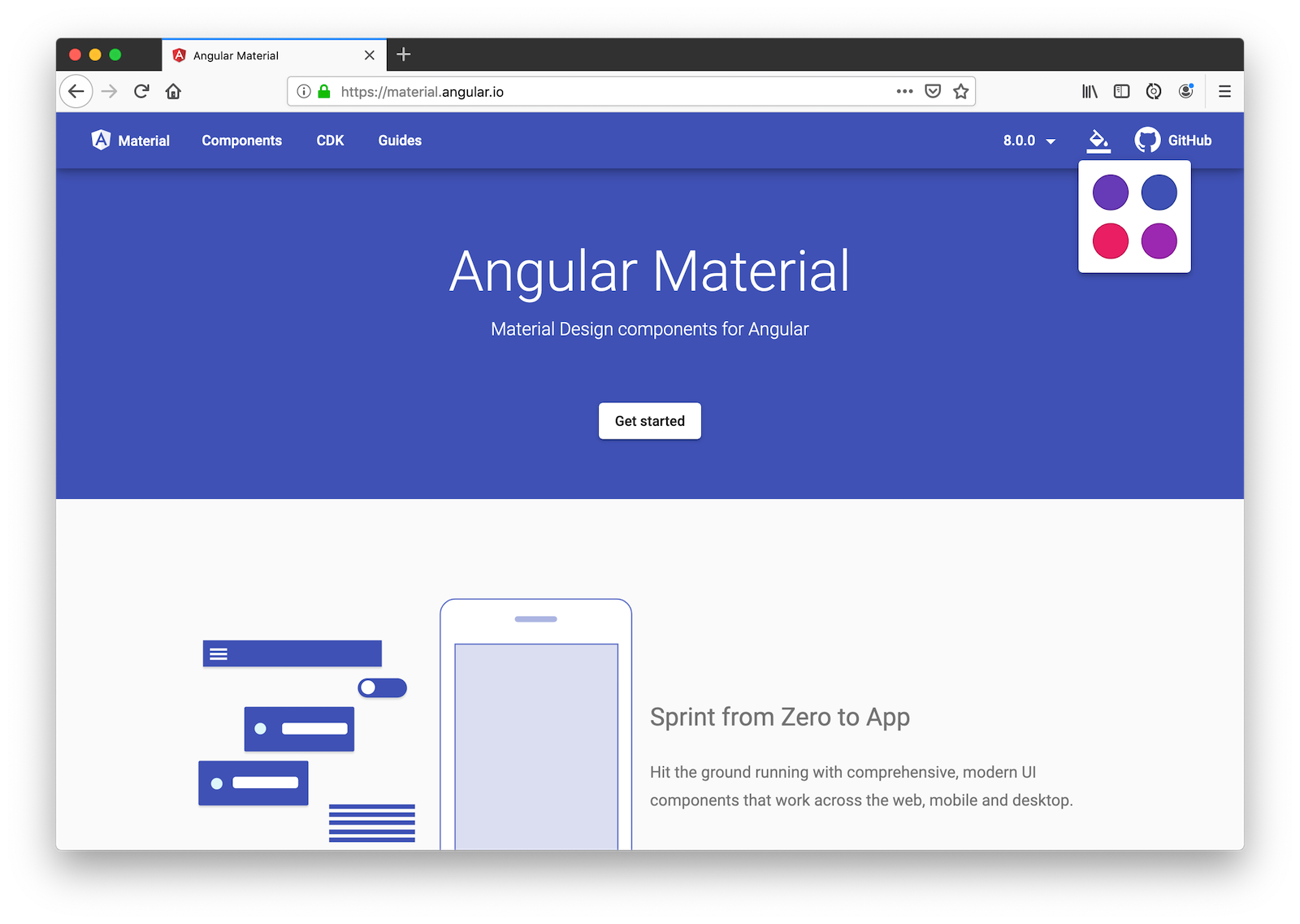Open page actions three-dot menu
The width and height of the screenshot is (1300, 924).
(904, 92)
